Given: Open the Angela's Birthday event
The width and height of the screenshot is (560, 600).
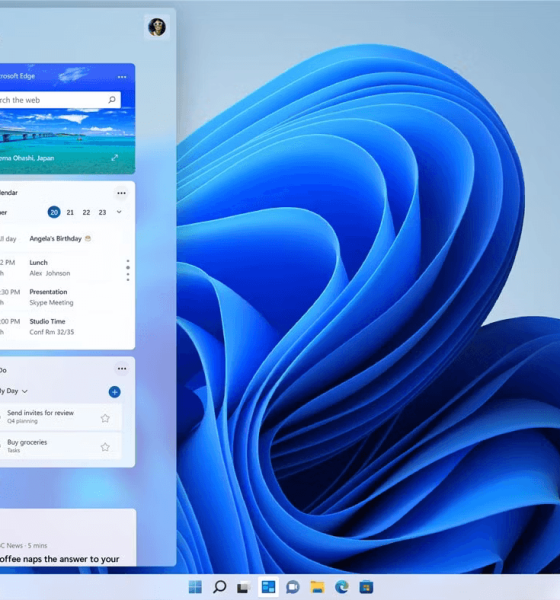Looking at the screenshot, I should (61, 239).
